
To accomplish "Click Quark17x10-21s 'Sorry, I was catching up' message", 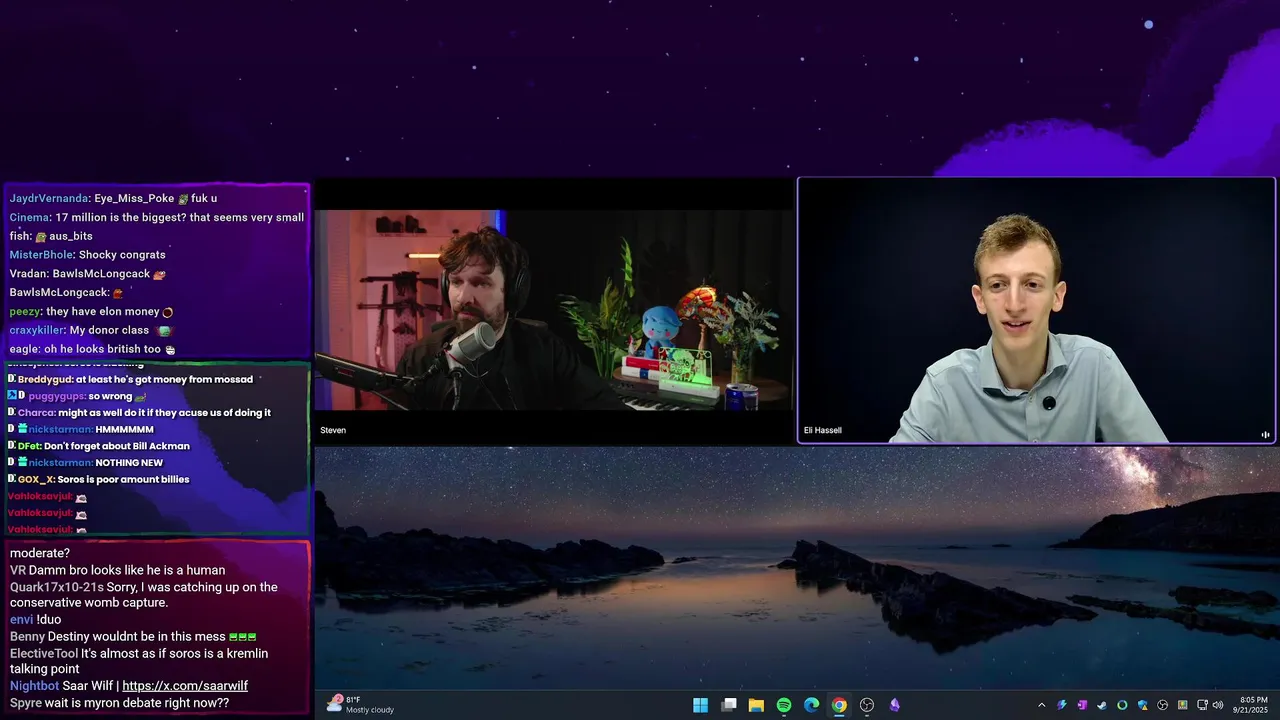I will (144, 595).
